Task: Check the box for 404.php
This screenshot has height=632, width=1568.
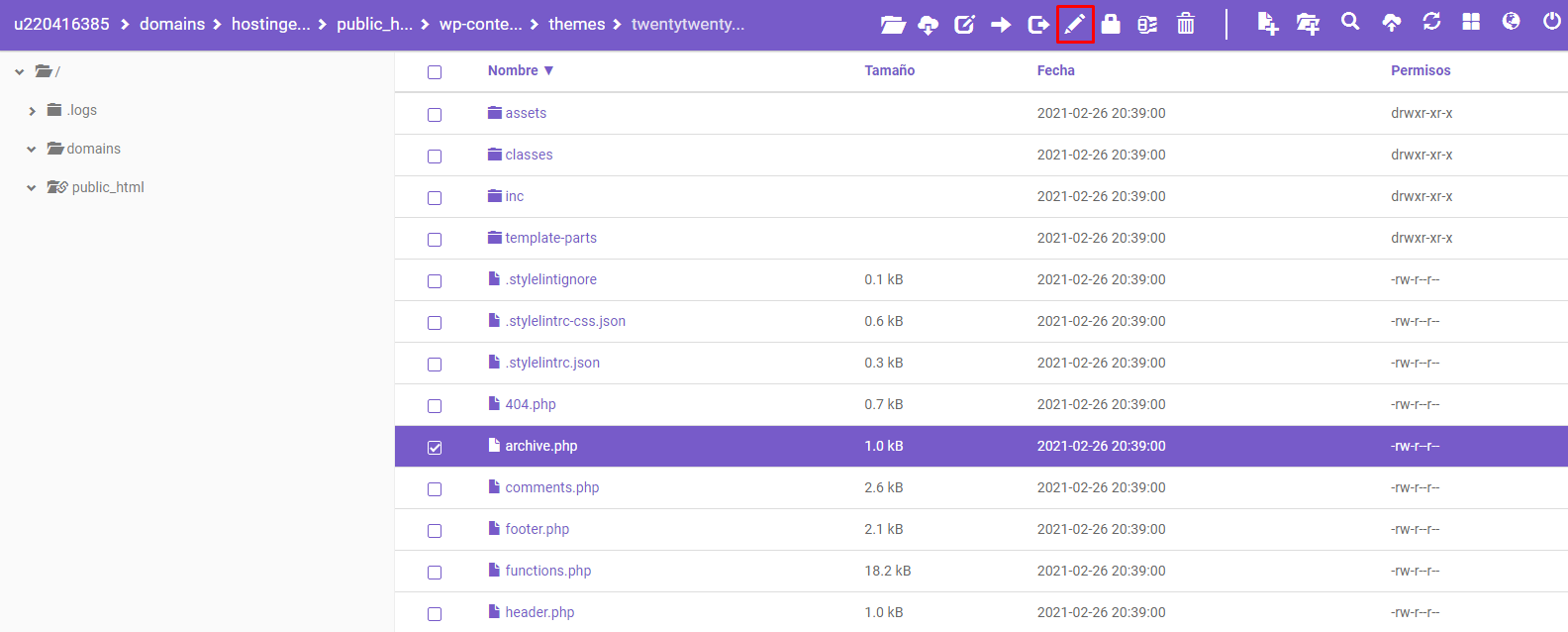Action: pos(435,406)
